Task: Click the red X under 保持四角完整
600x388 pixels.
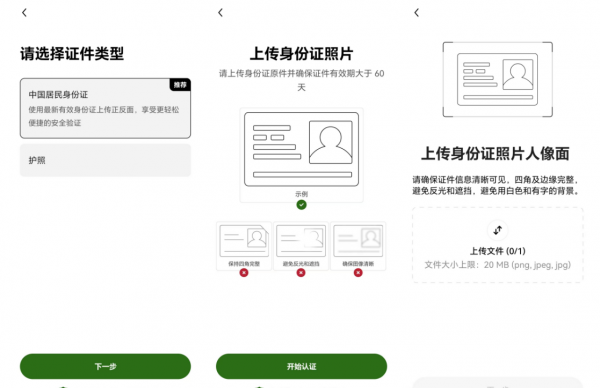Action: tap(244, 273)
